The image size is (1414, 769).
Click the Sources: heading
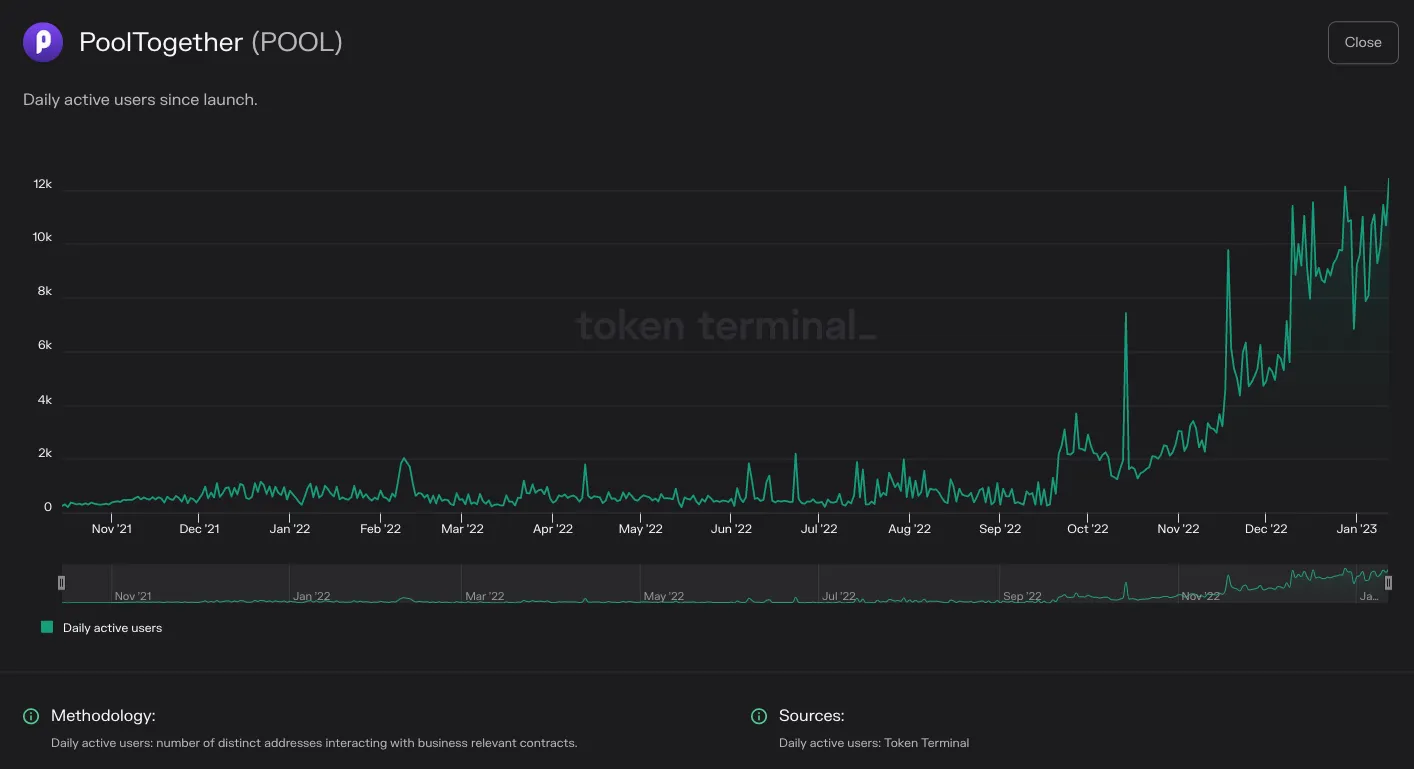812,716
